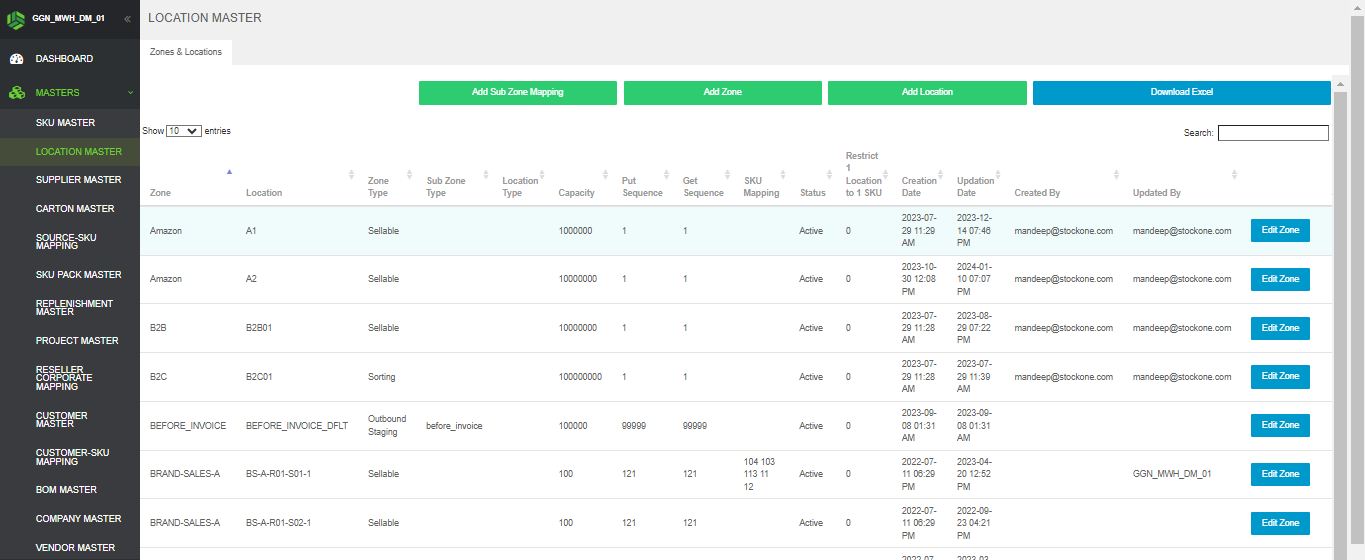The image size is (1365, 560).
Task: Collapse the sidebar with double-chevron icon
Action: tap(127, 19)
